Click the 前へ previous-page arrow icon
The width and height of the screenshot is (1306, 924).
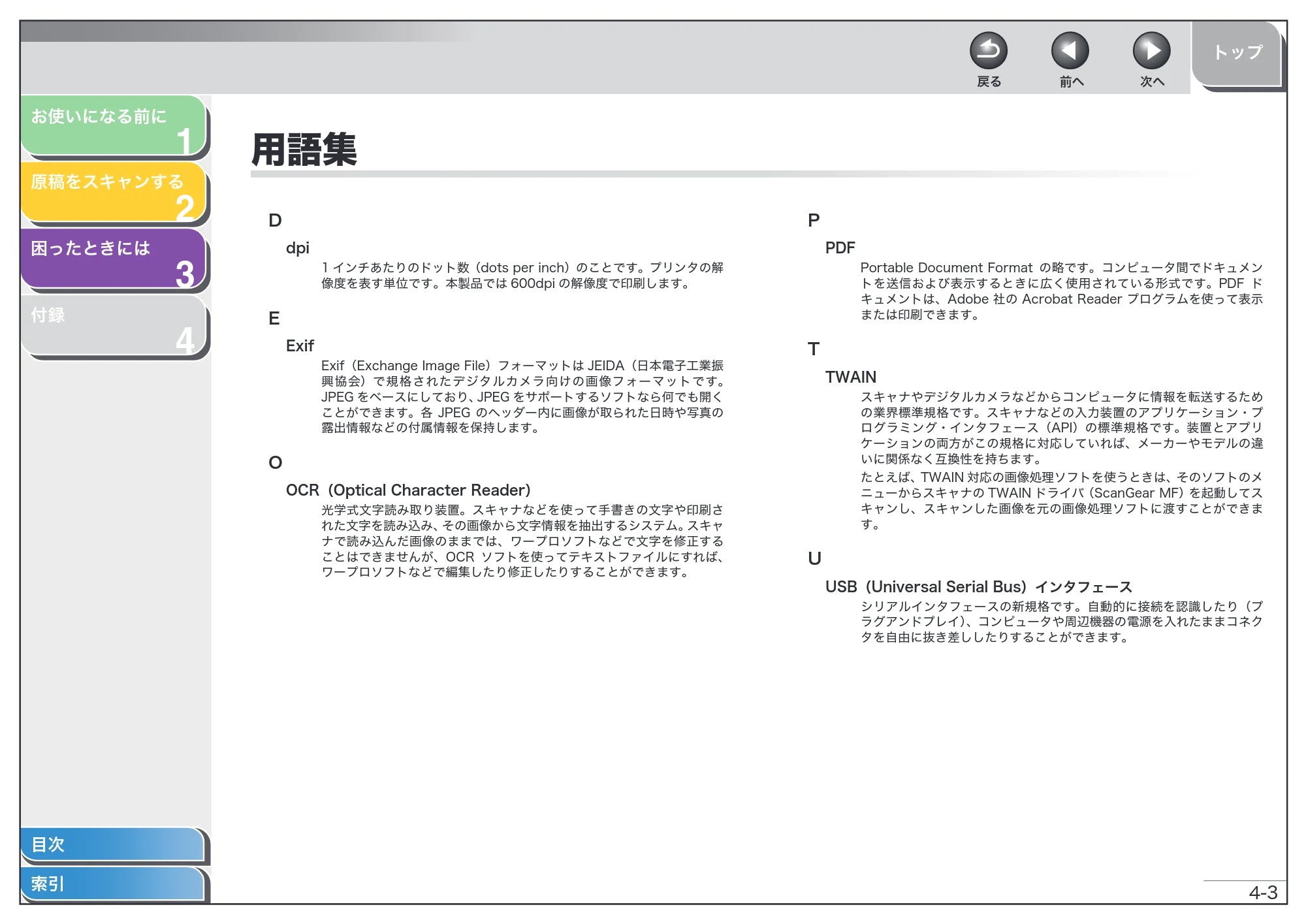tap(1070, 51)
